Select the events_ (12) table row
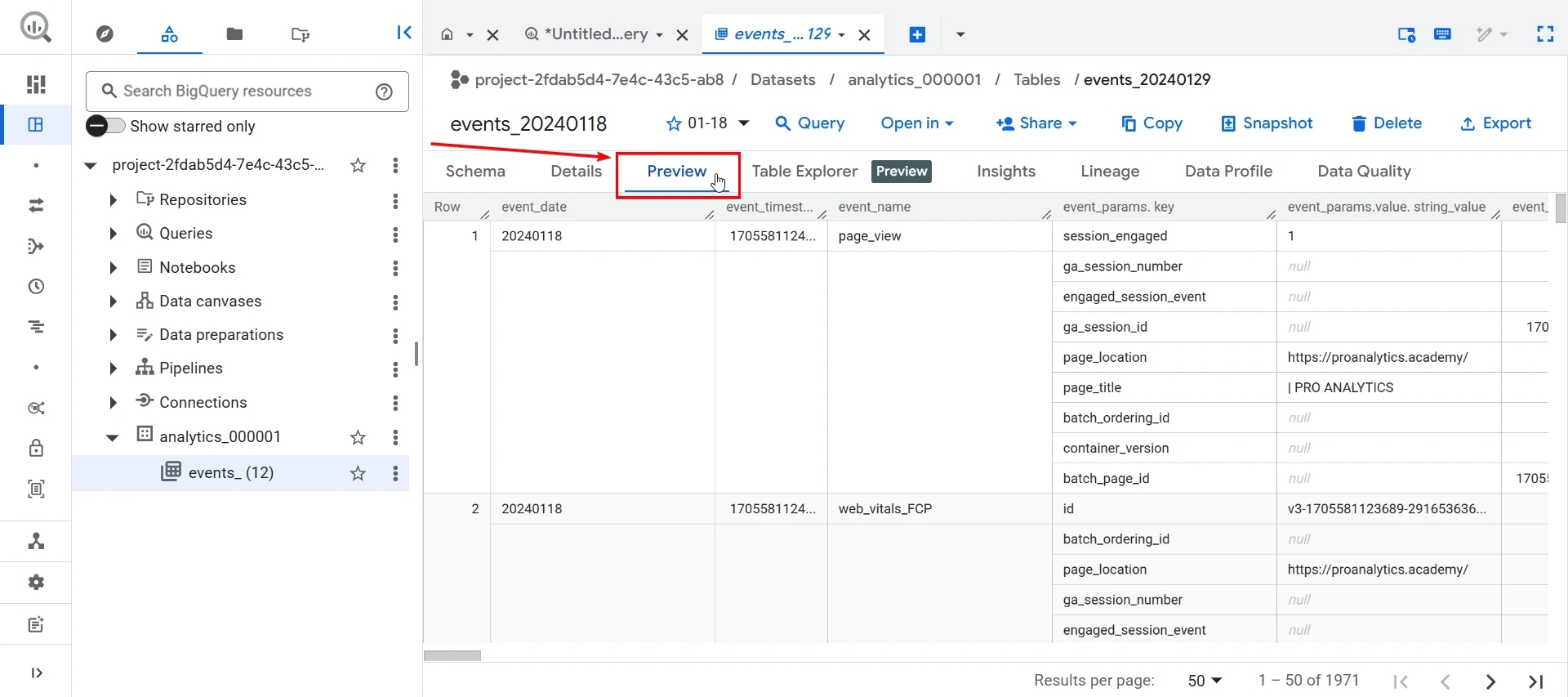The image size is (1568, 697). point(241,473)
